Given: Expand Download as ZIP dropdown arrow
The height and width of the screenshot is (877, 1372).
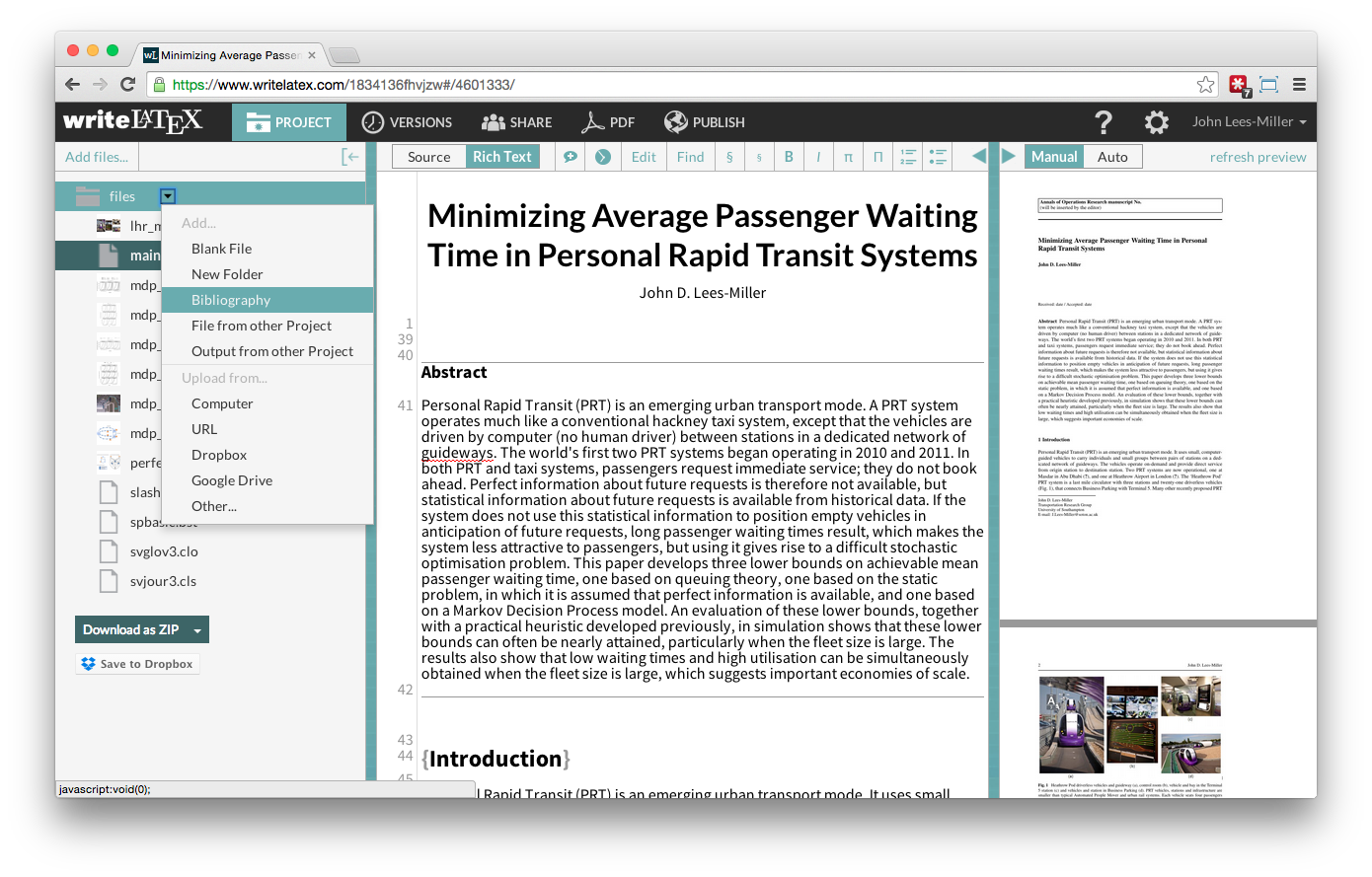Looking at the screenshot, I should coord(197,630).
